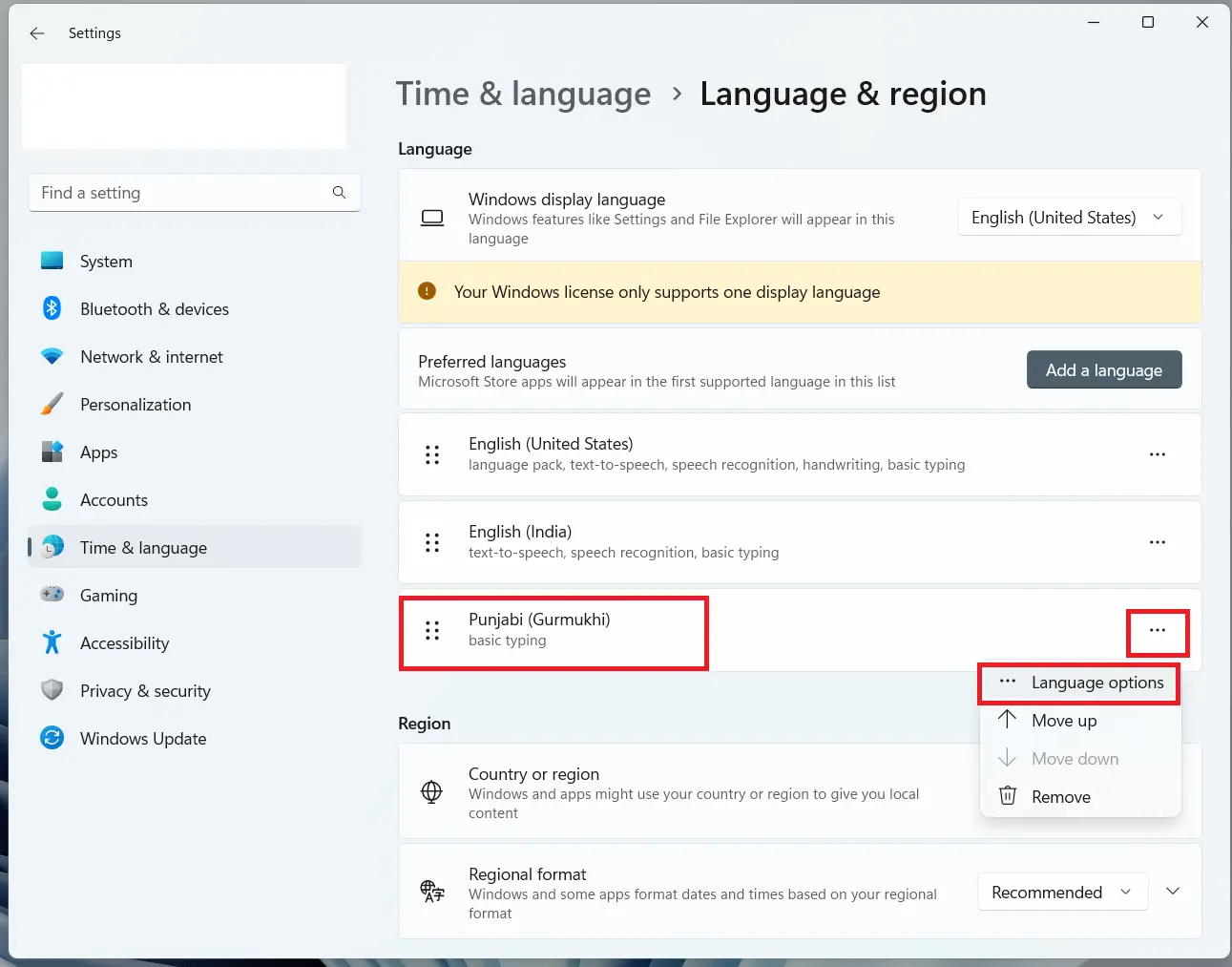Viewport: 1232px width, 967px height.
Task: Select the English (India) language name
Action: pos(520,532)
